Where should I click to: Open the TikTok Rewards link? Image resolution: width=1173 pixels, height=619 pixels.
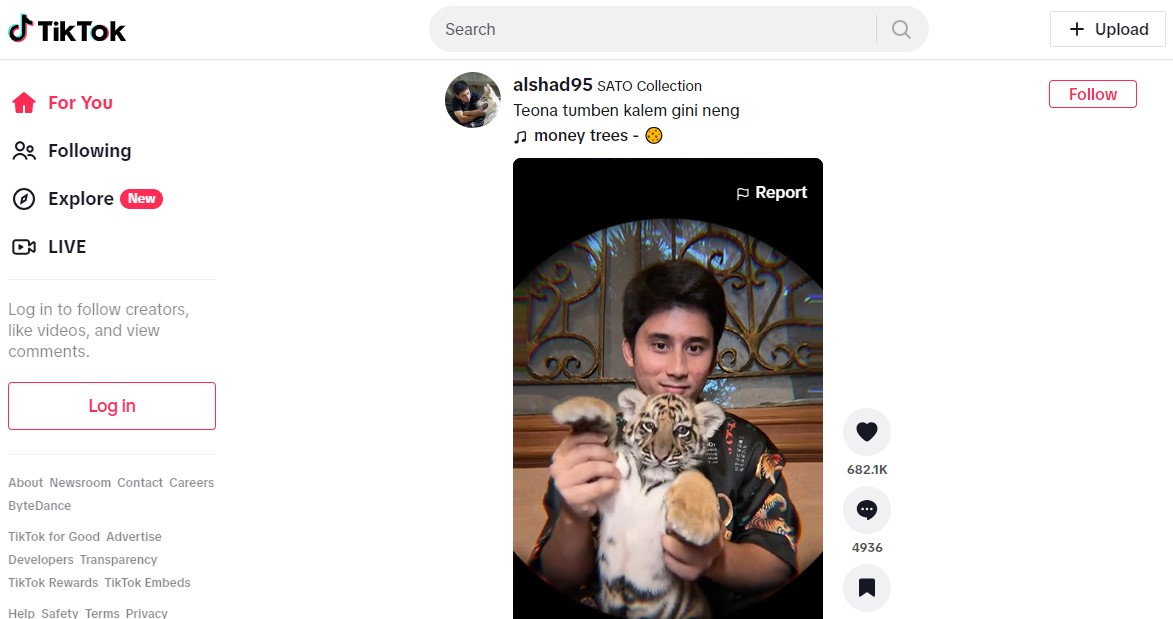coord(52,582)
